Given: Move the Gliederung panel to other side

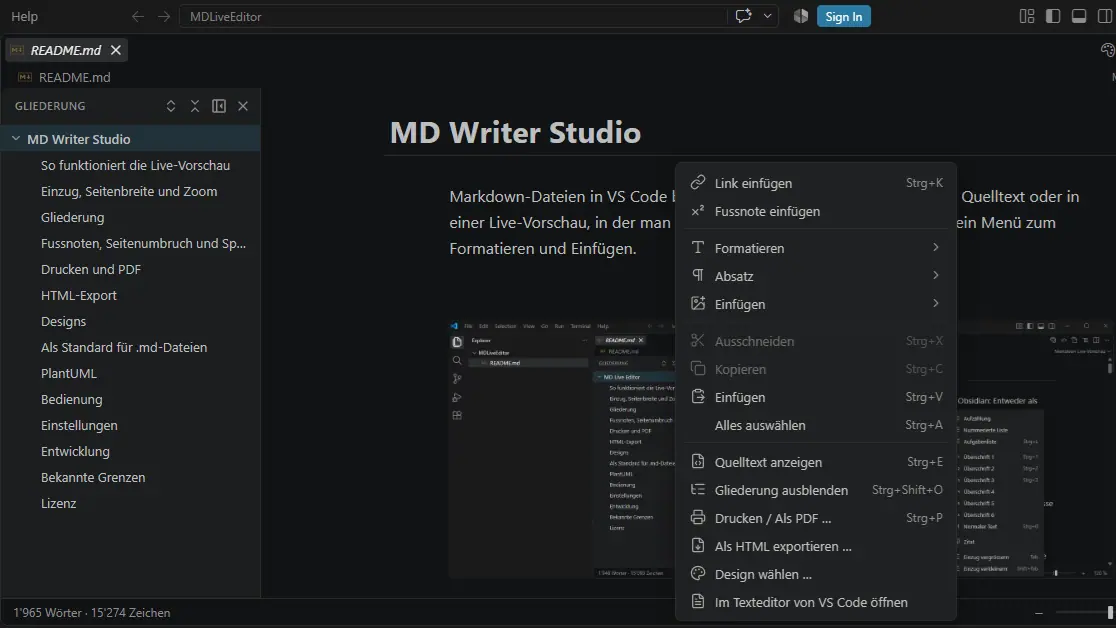Looking at the screenshot, I should click(219, 106).
